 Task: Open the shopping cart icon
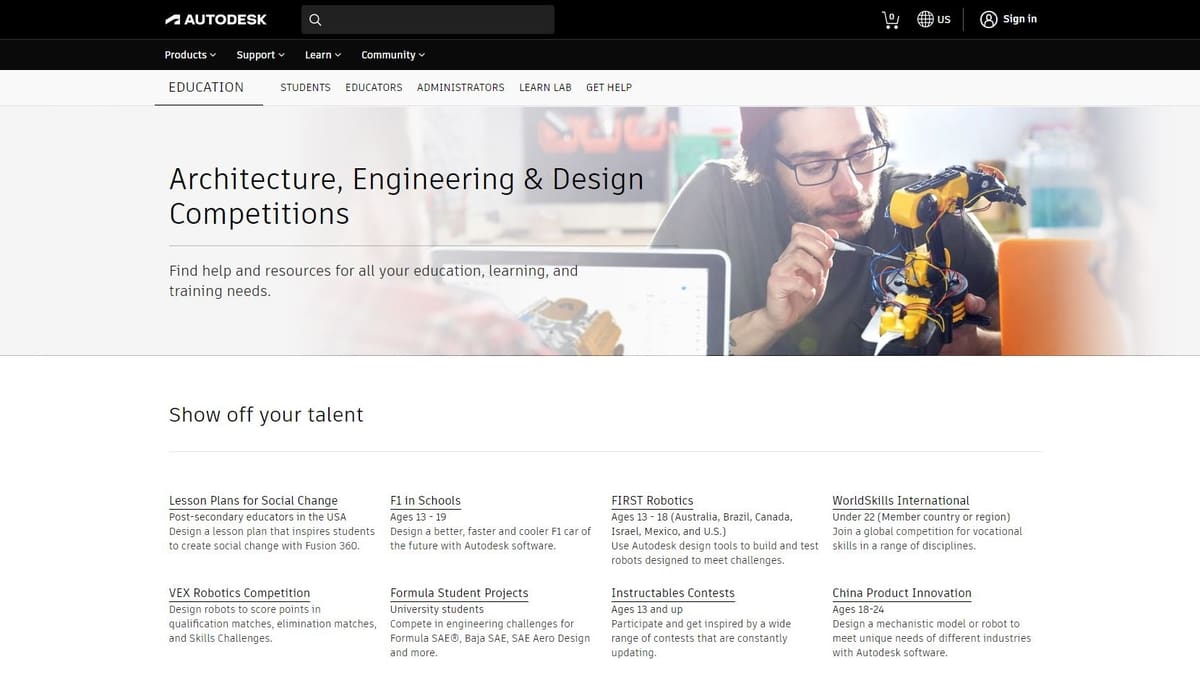[x=890, y=19]
